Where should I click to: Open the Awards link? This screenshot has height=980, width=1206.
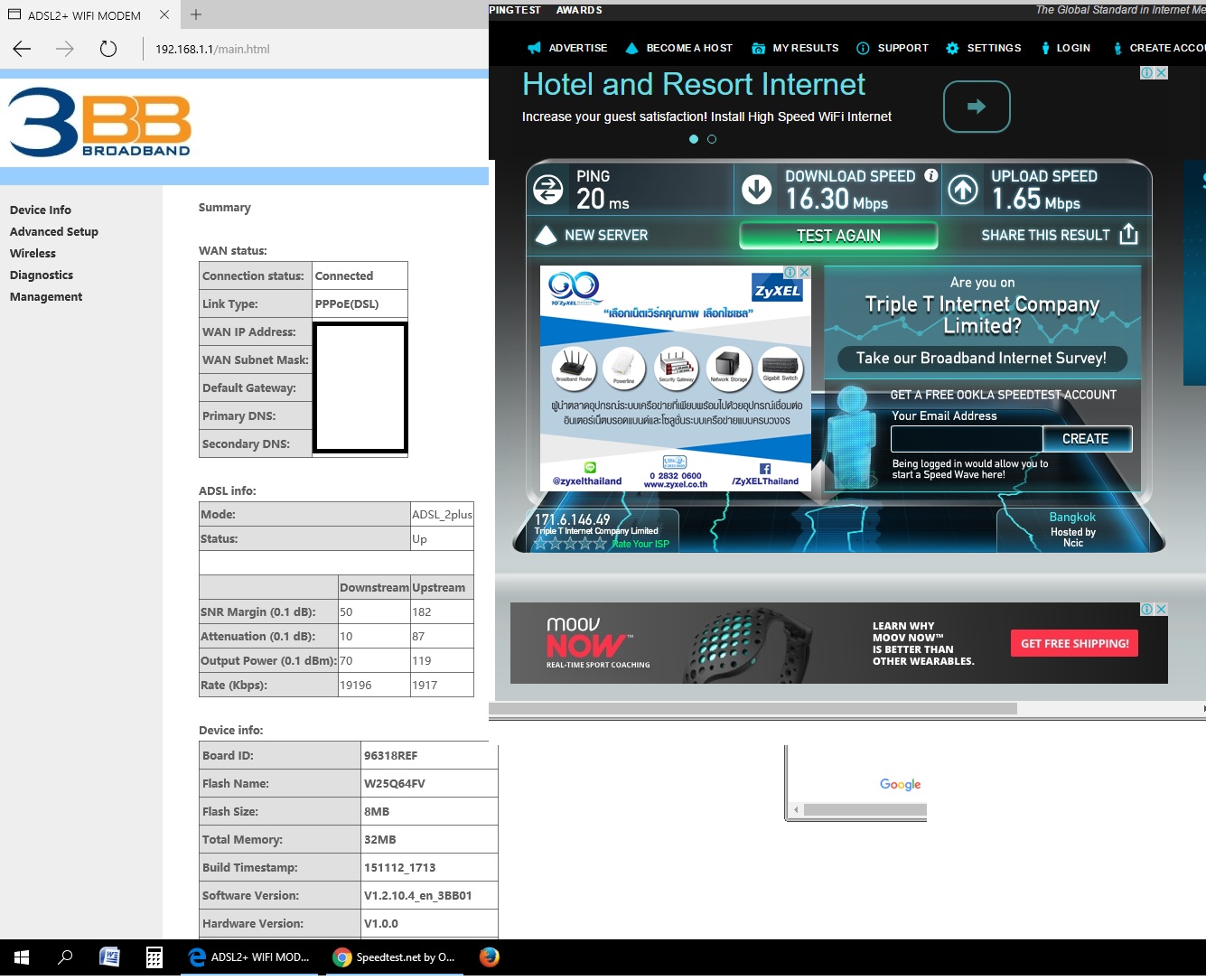tap(579, 10)
